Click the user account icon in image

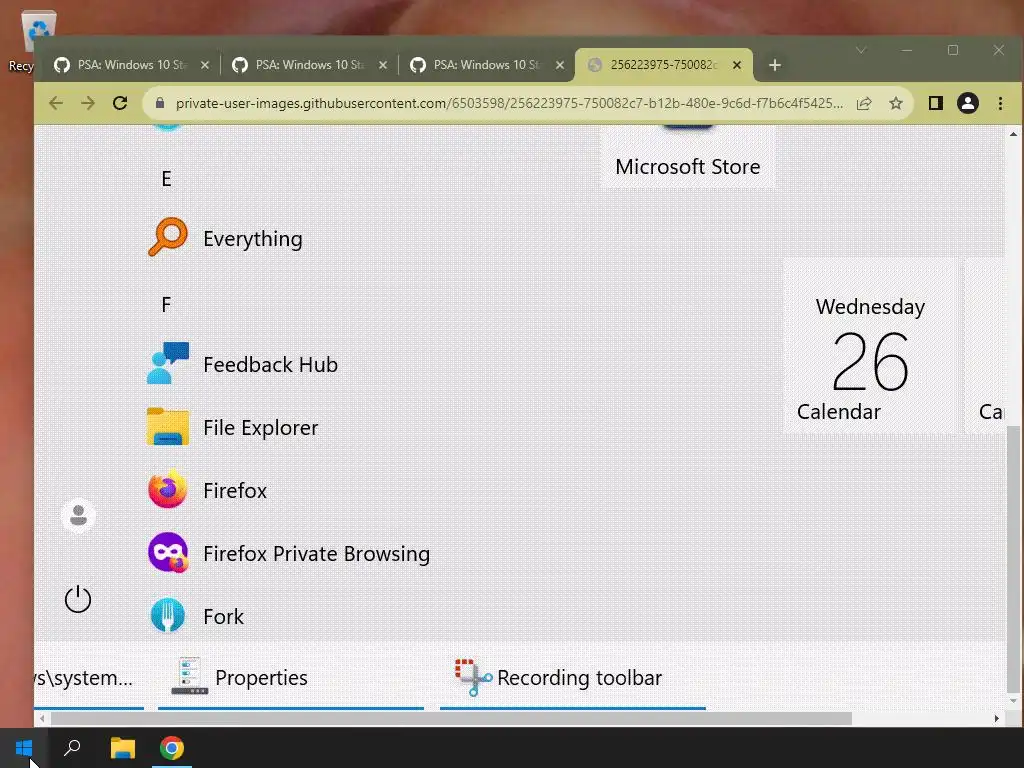[78, 516]
